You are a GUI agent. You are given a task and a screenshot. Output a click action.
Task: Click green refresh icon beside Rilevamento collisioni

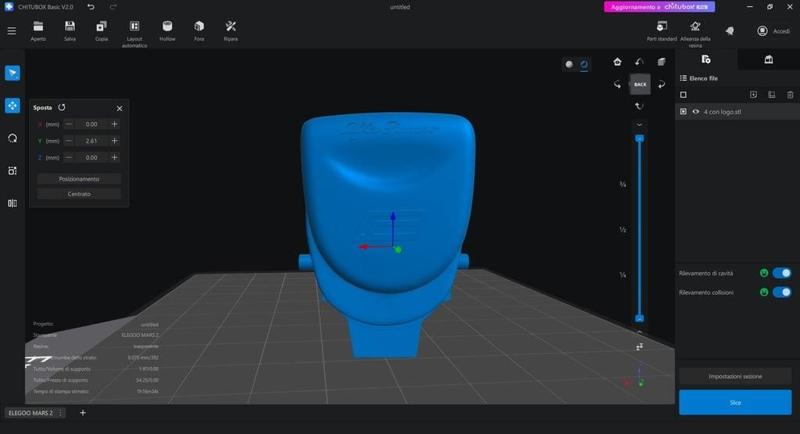764,292
